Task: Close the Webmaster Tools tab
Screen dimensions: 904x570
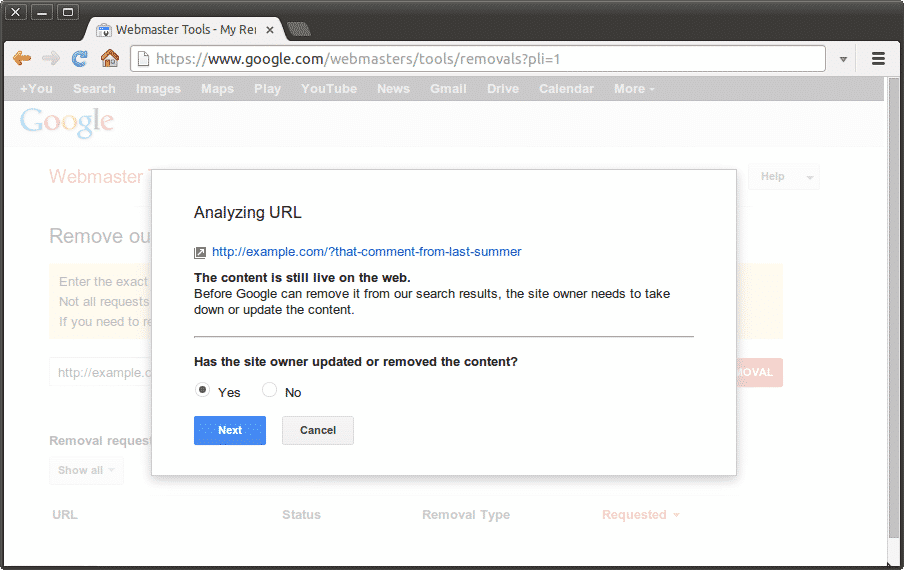Action: point(269,30)
